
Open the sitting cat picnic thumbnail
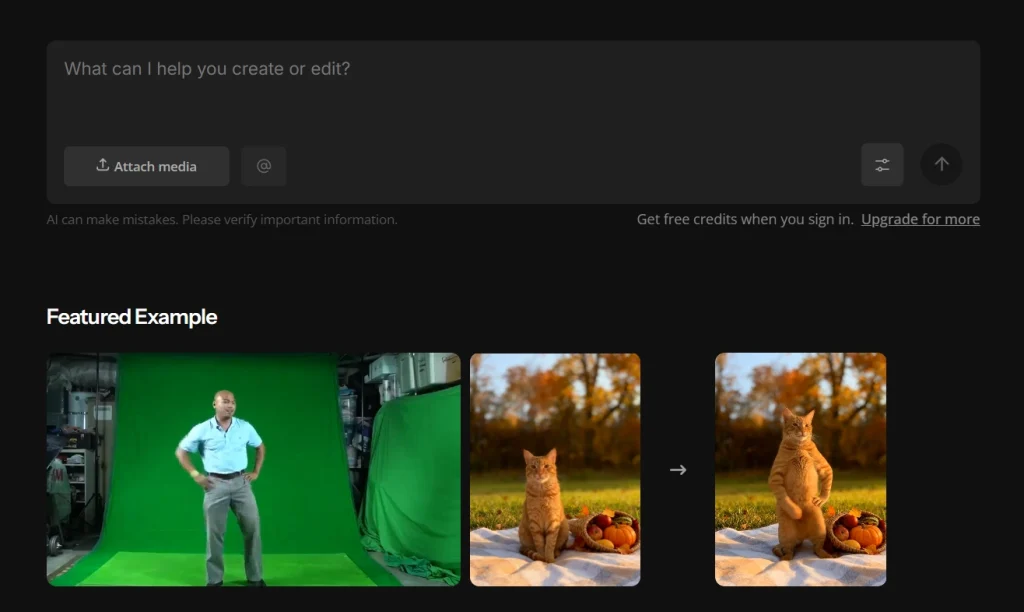tap(555, 470)
